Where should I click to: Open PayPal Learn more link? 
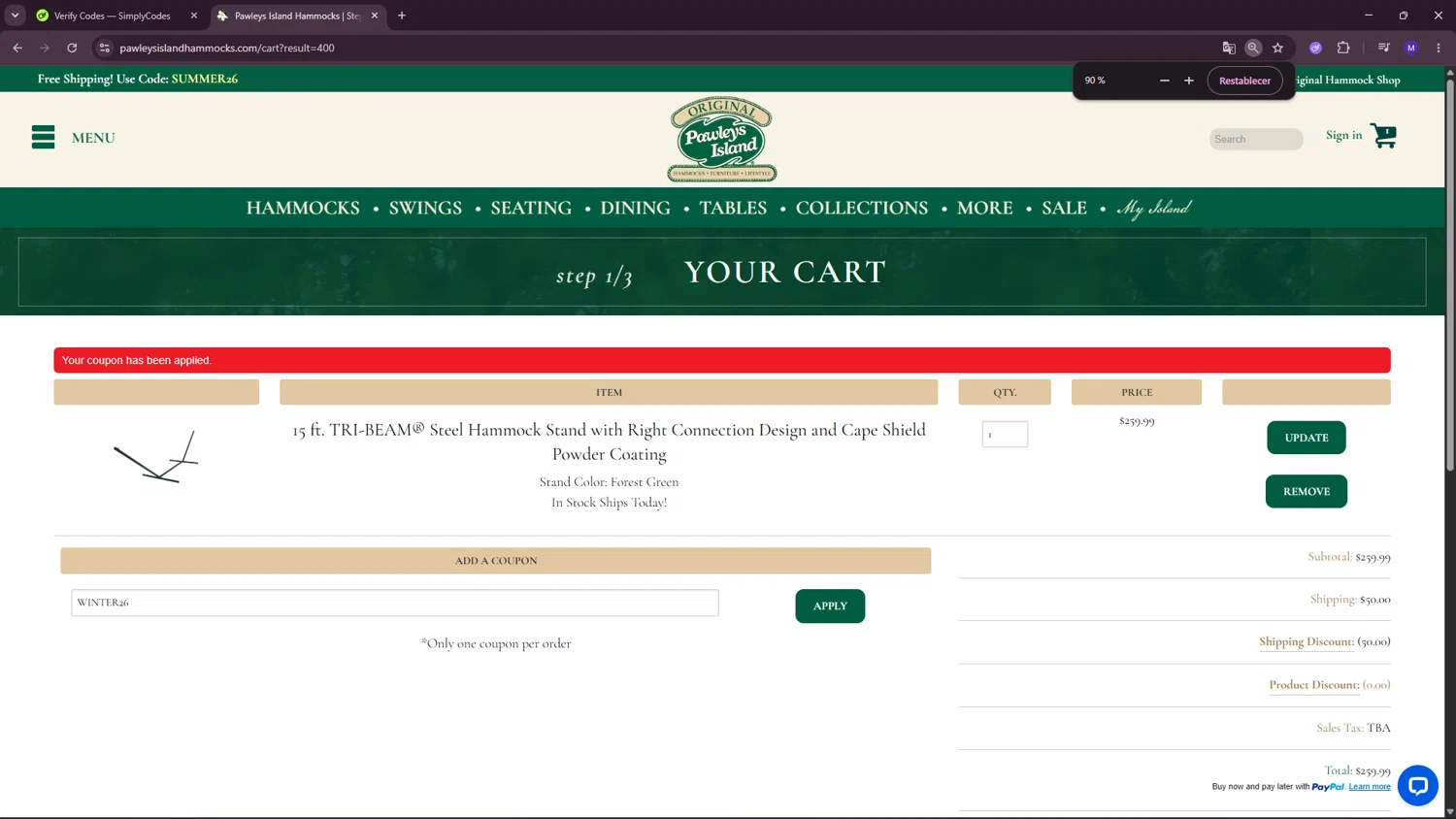click(x=1369, y=787)
